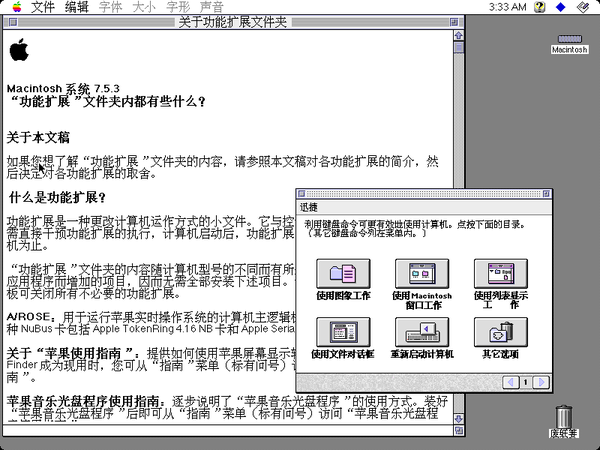
Task: Click the Guide help question mark icon
Action: [x=540, y=7]
